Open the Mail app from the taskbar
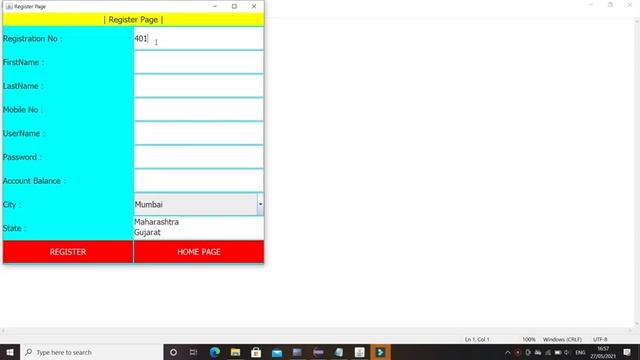 (x=277, y=352)
